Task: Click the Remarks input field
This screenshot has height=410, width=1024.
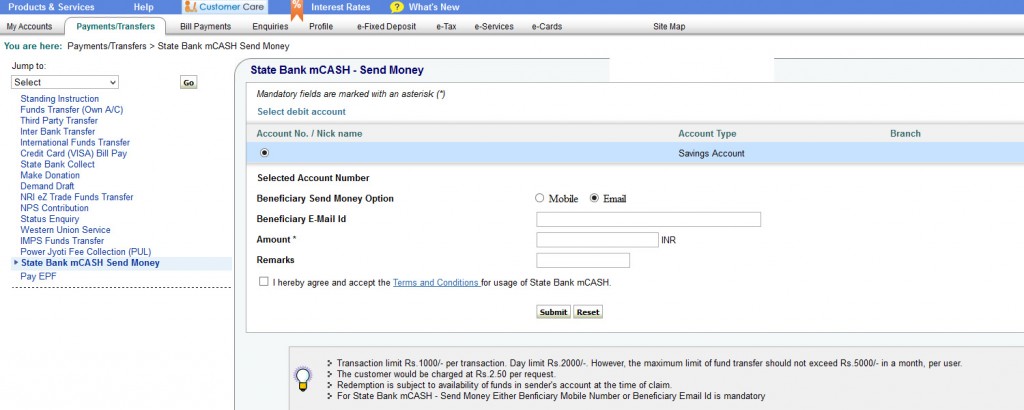Action: click(x=583, y=260)
